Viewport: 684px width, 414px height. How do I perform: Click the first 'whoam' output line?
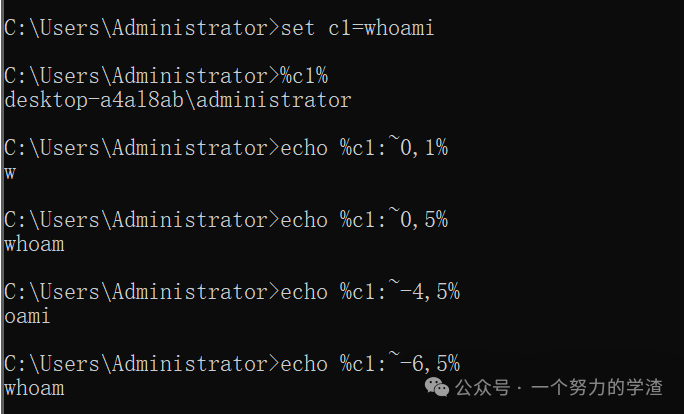click(x=34, y=244)
